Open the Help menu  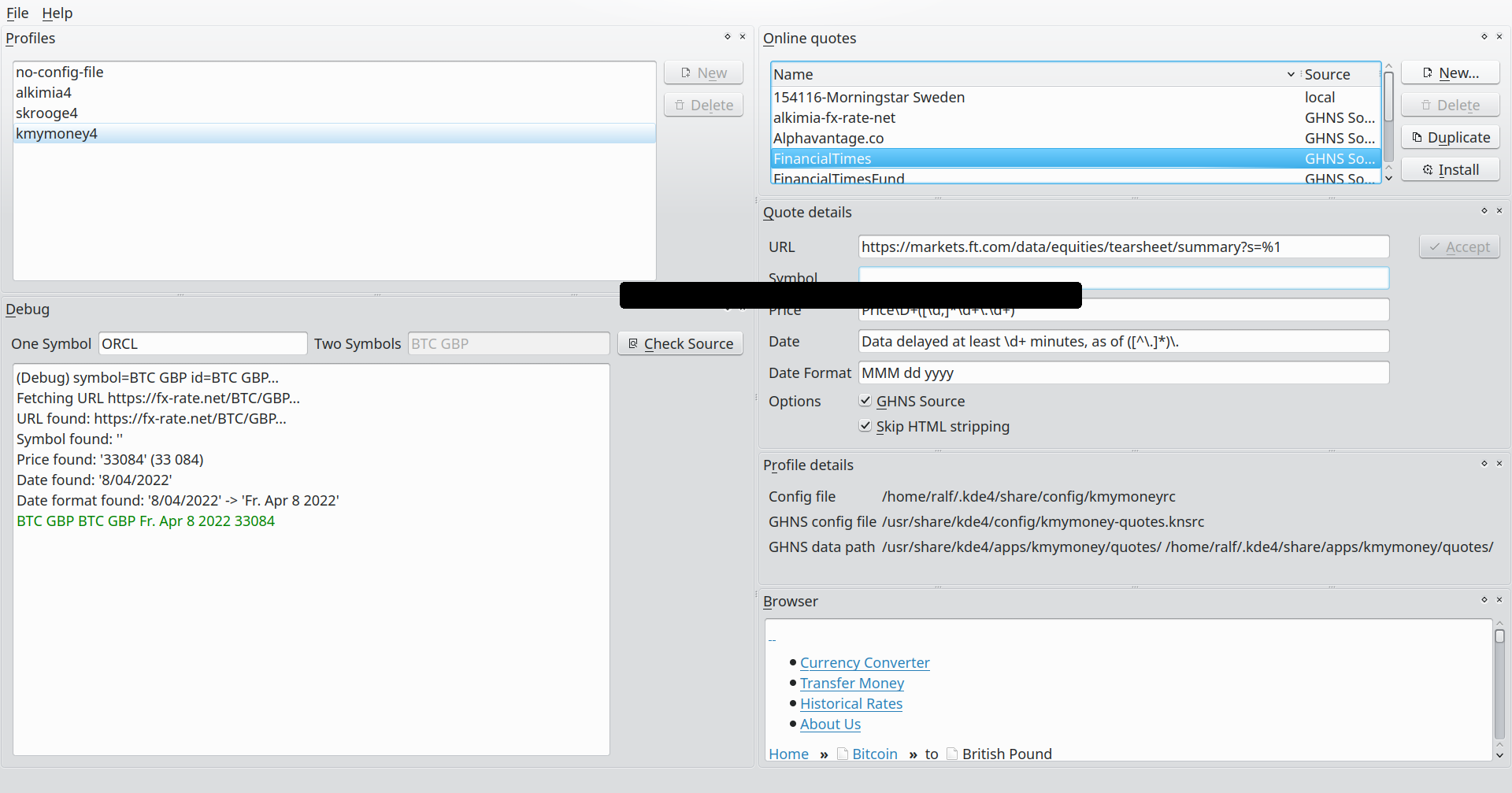pos(57,13)
